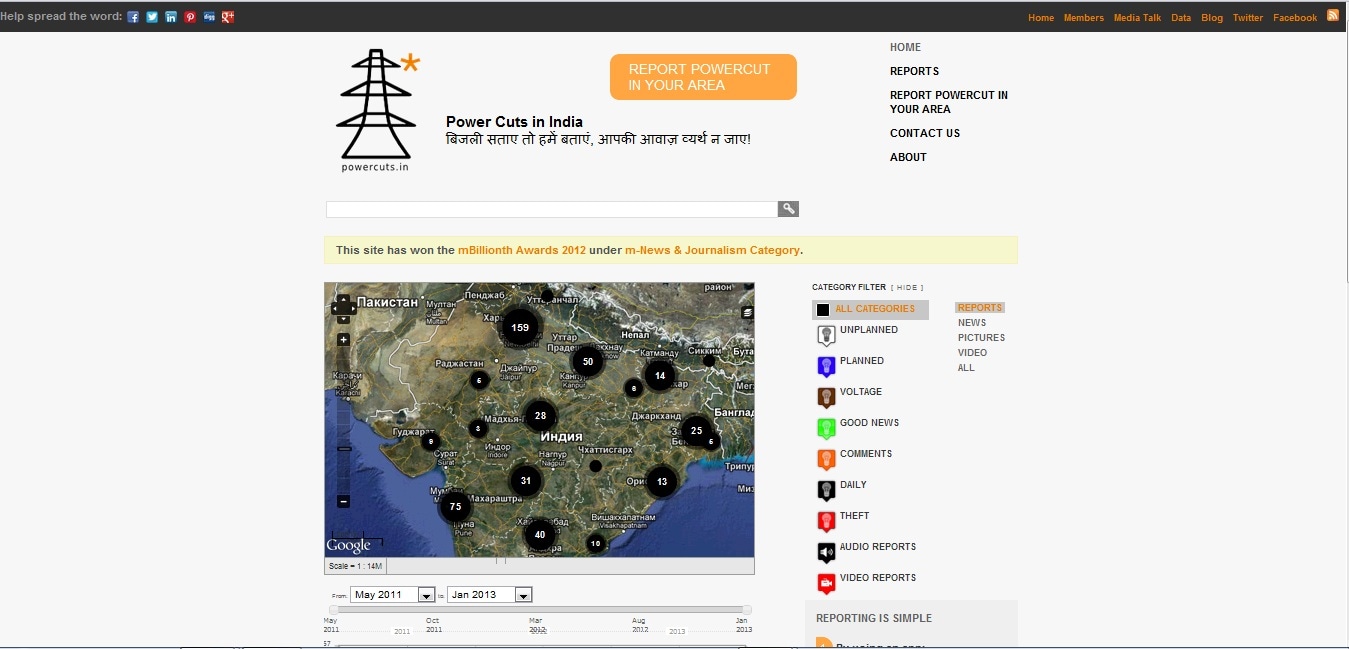Viewport: 1349px width, 649px height.
Task: Toggle the Good News category filter
Action: coord(869,423)
